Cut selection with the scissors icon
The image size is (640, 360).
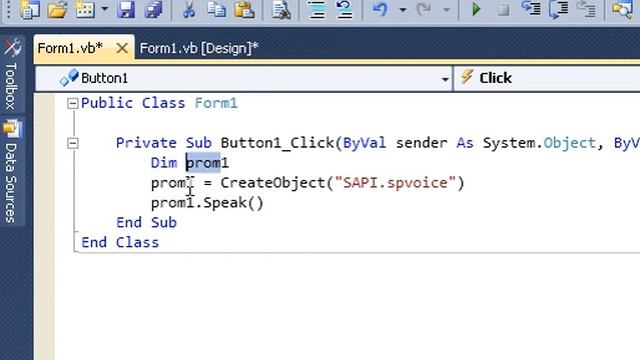pyautogui.click(x=189, y=9)
